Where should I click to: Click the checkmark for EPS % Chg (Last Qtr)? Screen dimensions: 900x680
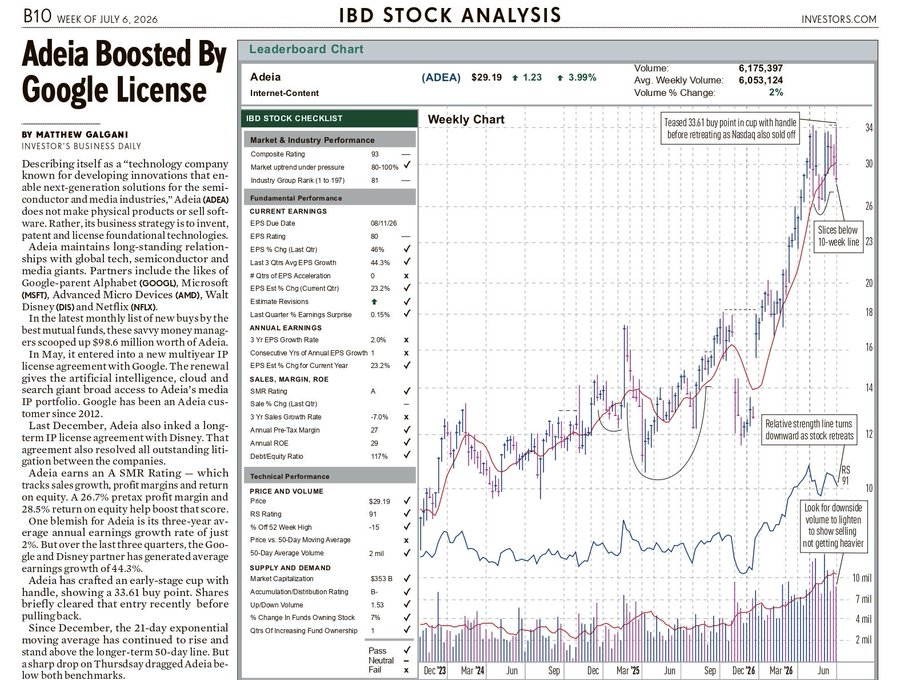[407, 249]
